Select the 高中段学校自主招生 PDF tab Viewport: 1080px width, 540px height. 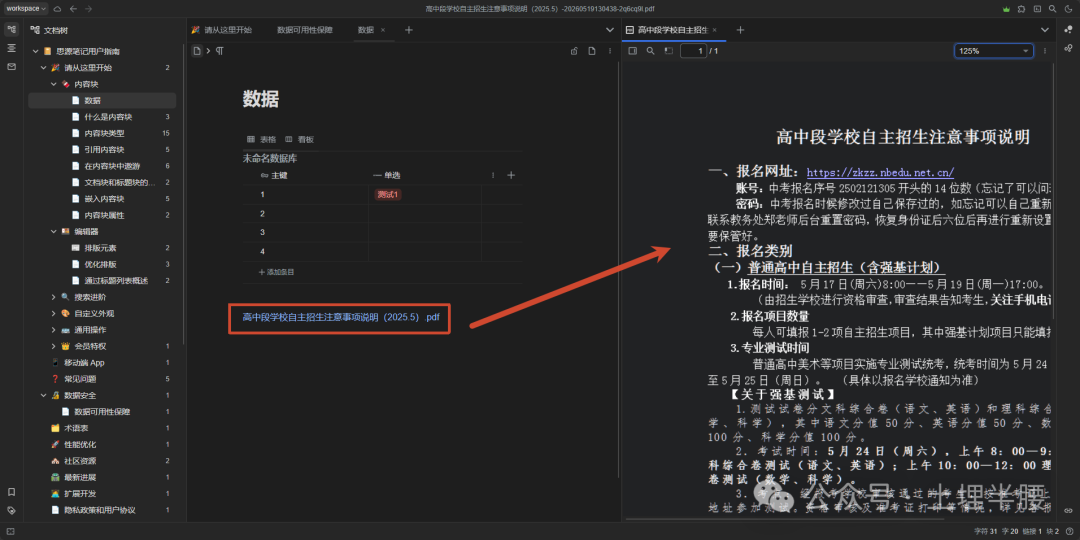coord(672,30)
